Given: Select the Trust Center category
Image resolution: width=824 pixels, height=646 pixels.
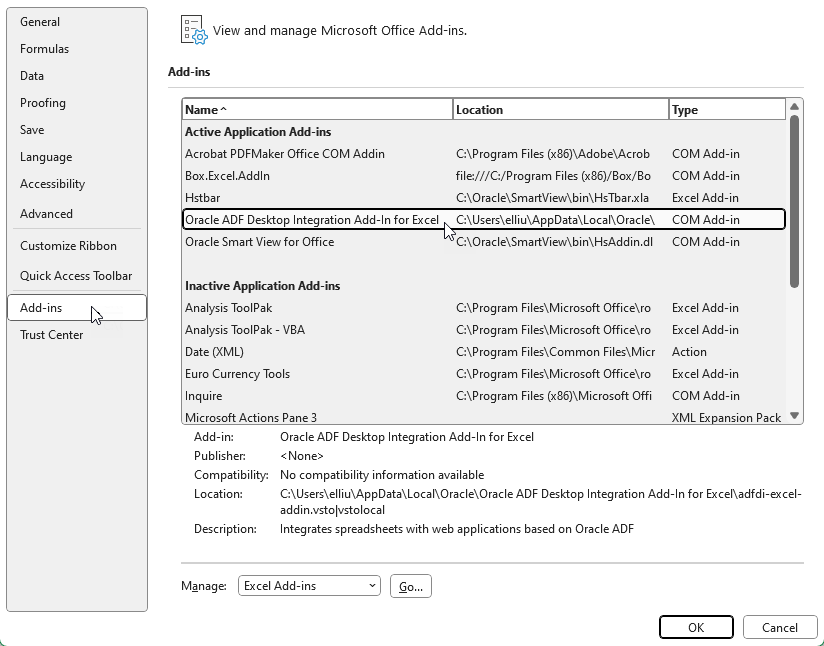Looking at the screenshot, I should pyautogui.click(x=52, y=335).
